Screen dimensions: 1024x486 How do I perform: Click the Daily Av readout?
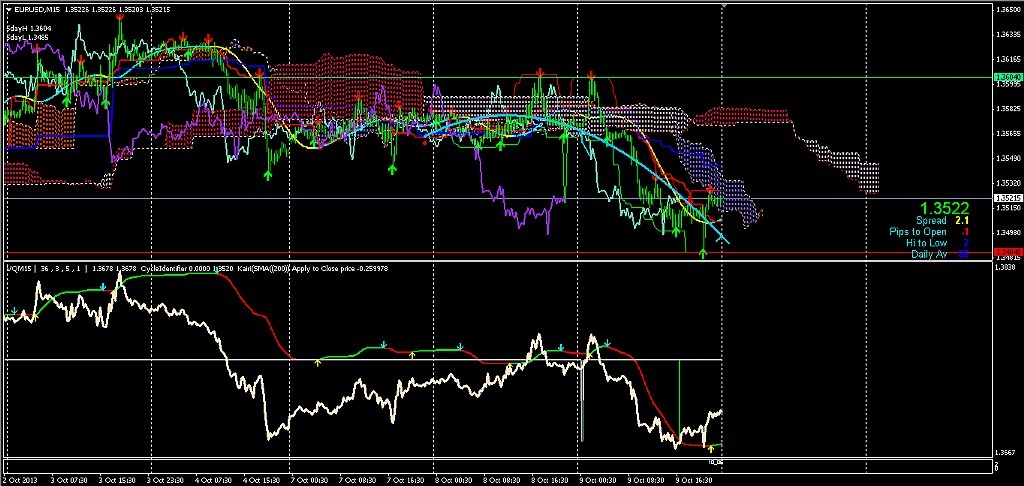[940, 254]
